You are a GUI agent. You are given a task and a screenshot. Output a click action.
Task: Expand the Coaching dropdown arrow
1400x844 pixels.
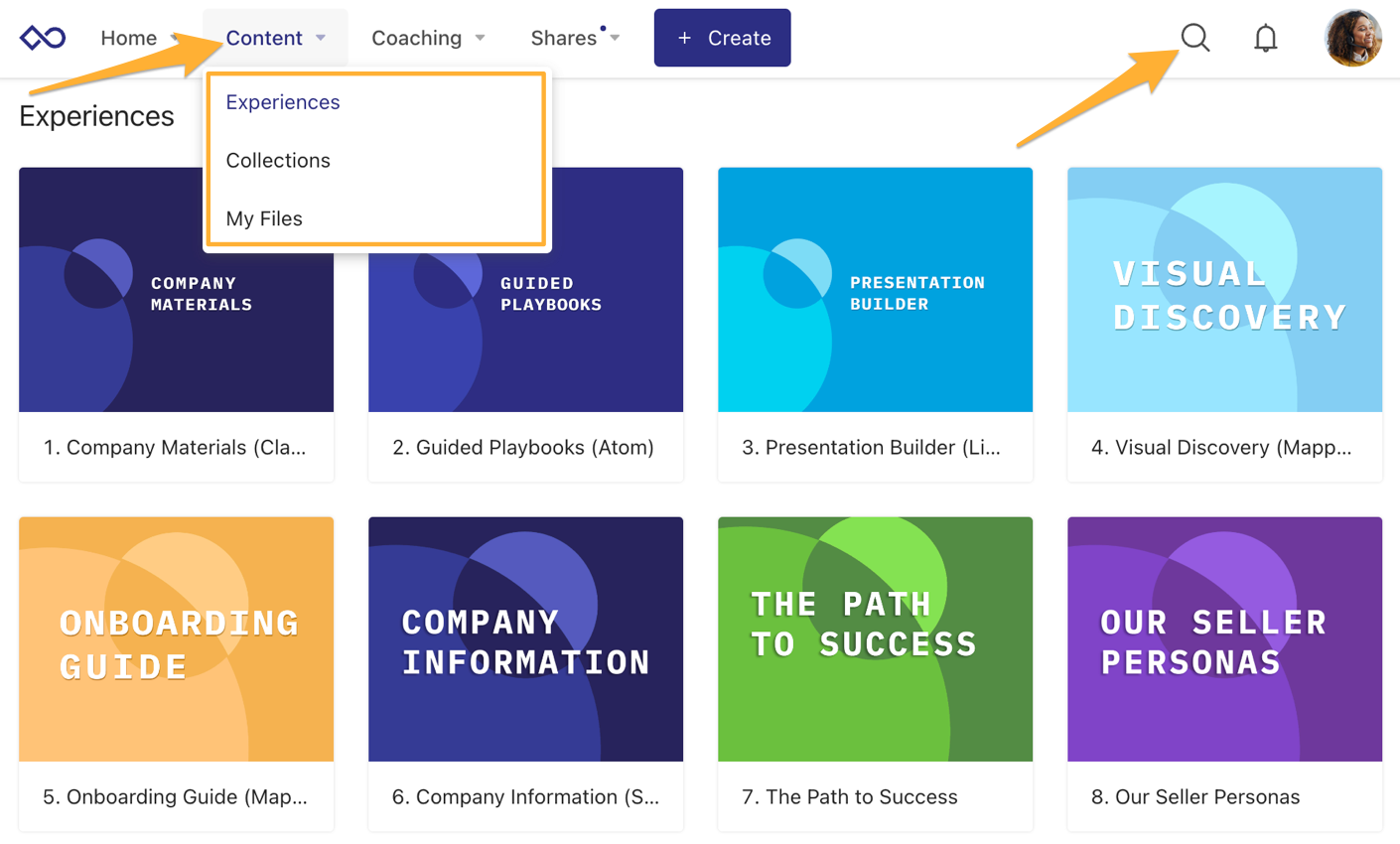click(x=480, y=38)
